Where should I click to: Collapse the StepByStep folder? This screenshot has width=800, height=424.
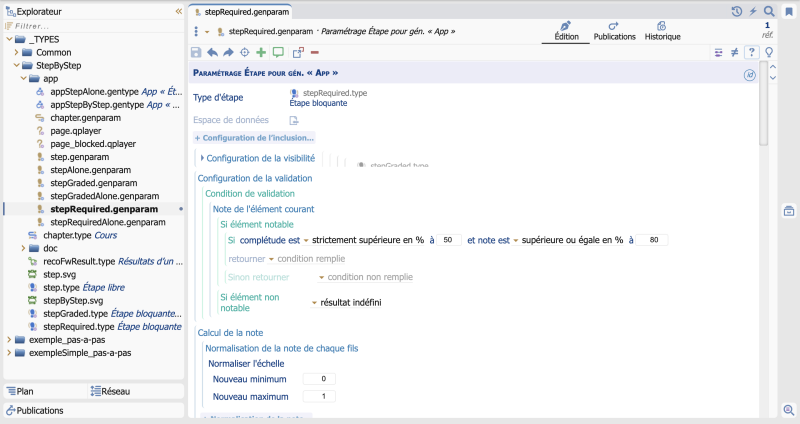16,65
